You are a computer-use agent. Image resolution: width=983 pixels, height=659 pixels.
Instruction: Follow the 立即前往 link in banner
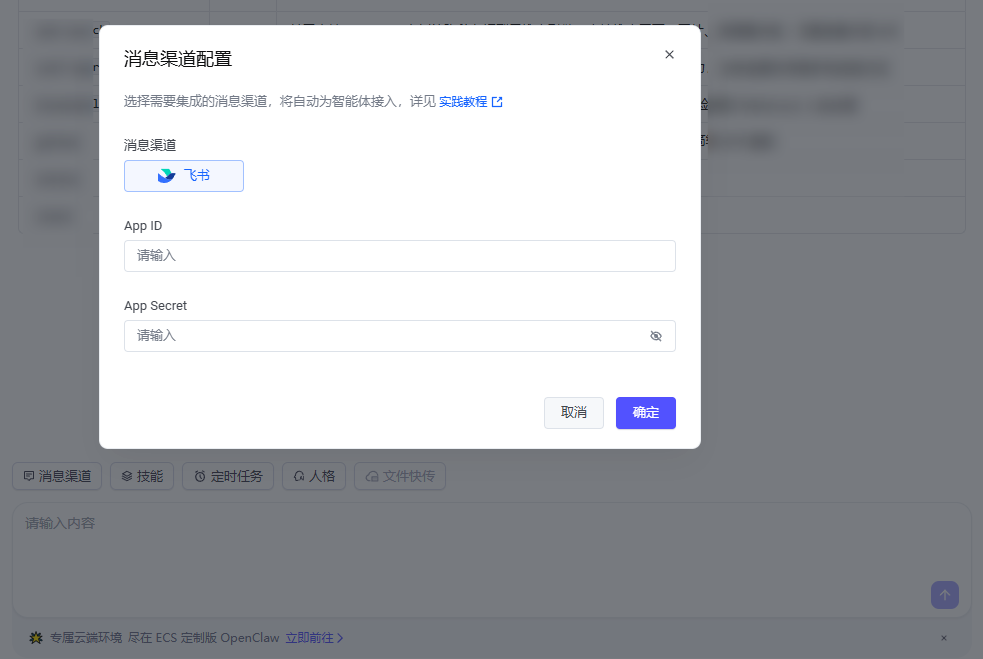click(x=314, y=638)
